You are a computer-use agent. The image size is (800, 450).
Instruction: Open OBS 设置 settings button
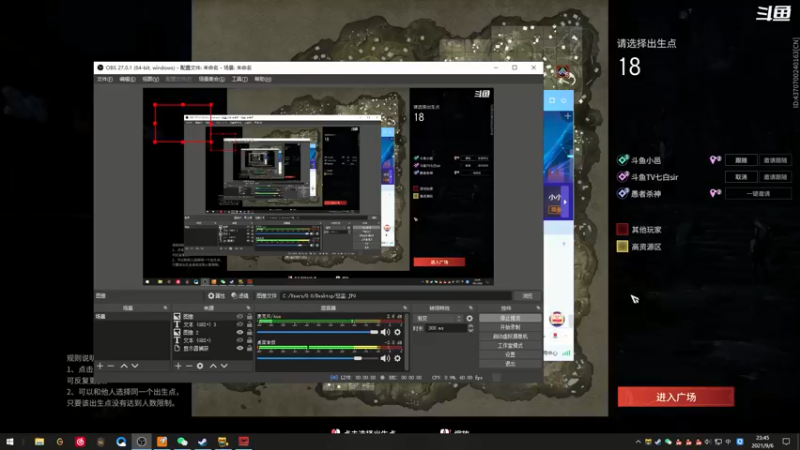pos(510,355)
